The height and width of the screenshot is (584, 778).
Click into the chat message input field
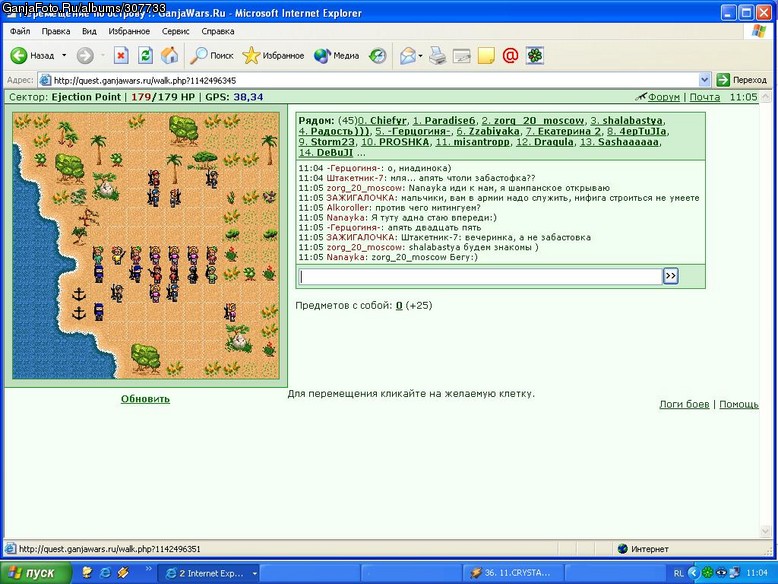pos(481,276)
